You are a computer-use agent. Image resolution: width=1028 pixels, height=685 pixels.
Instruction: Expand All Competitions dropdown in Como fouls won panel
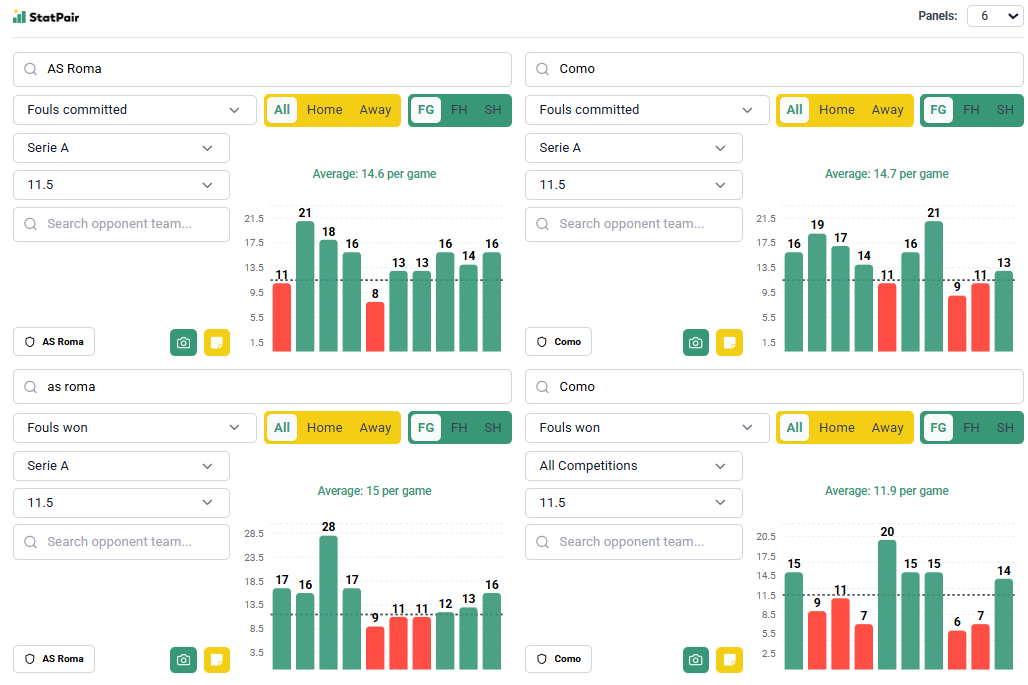click(x=633, y=466)
